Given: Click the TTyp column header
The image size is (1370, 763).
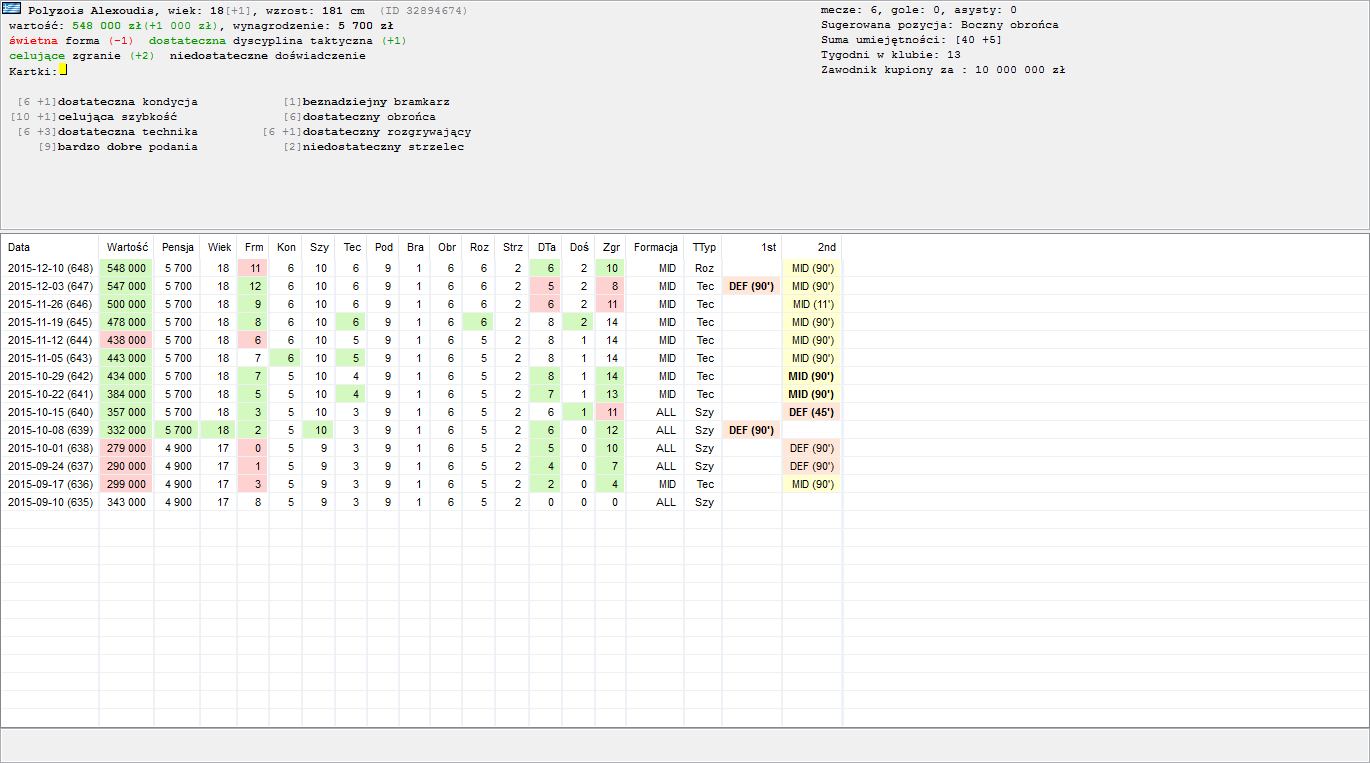Looking at the screenshot, I should pyautogui.click(x=704, y=247).
